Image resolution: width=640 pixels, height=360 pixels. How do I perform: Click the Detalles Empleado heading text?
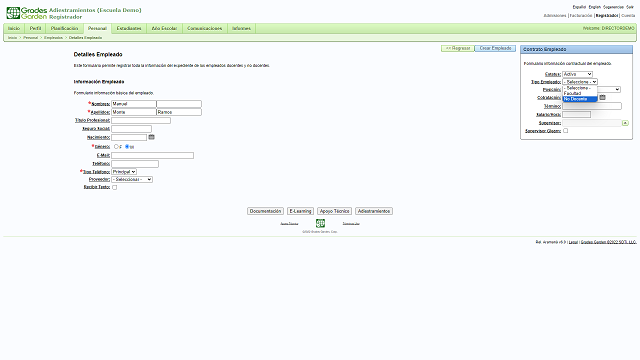[x=98, y=54]
